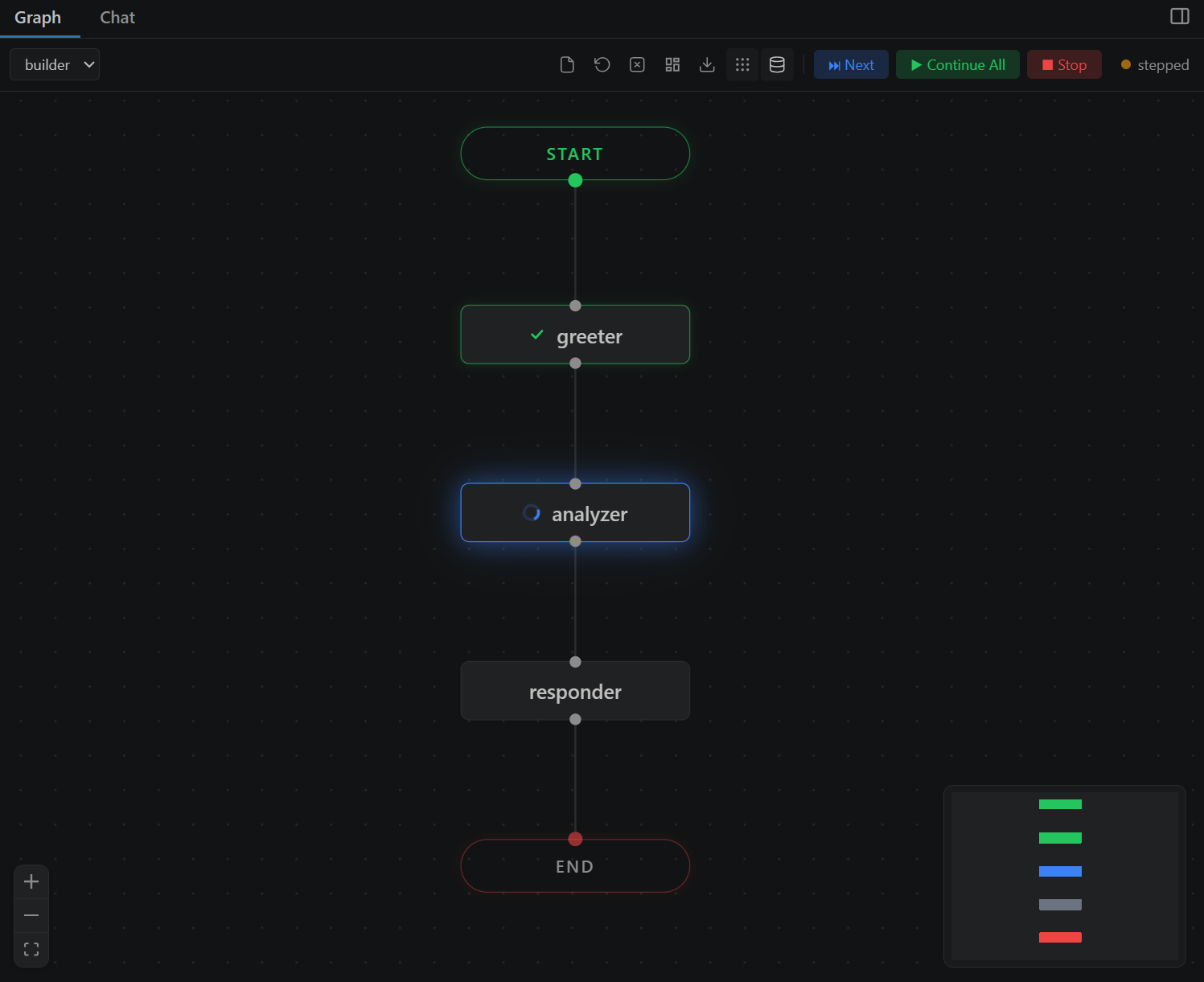The image size is (1204, 982).
Task: Select the analyzer node
Action: click(x=574, y=512)
